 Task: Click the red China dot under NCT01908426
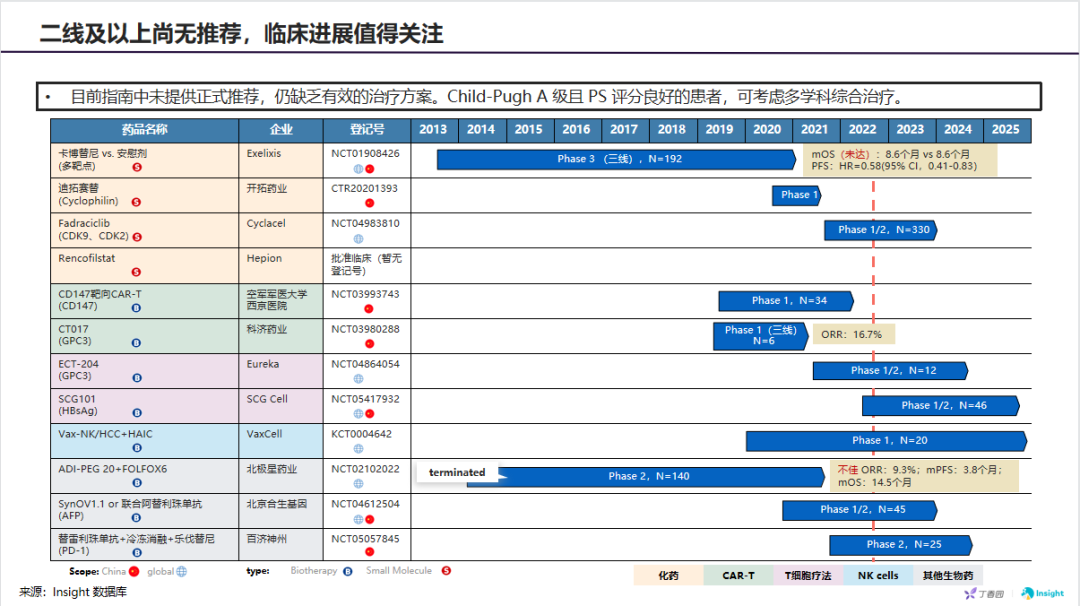coord(370,169)
